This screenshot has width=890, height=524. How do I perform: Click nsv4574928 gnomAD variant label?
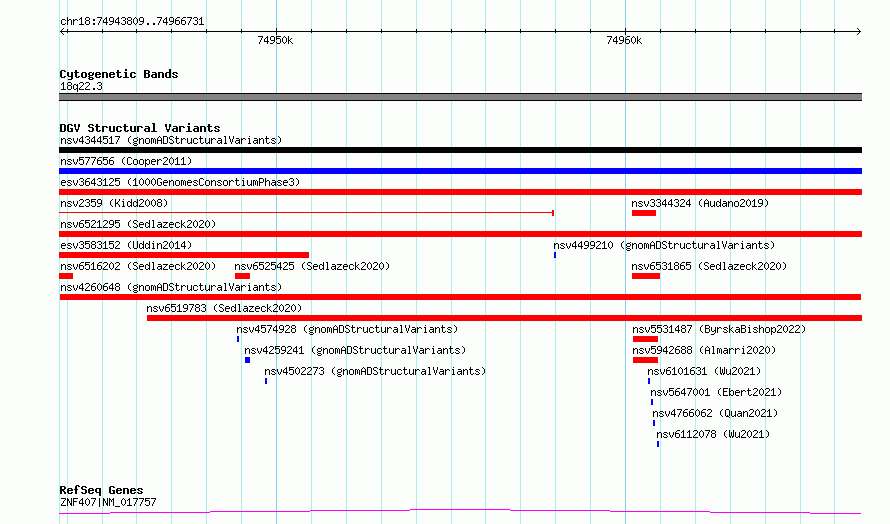point(347,329)
